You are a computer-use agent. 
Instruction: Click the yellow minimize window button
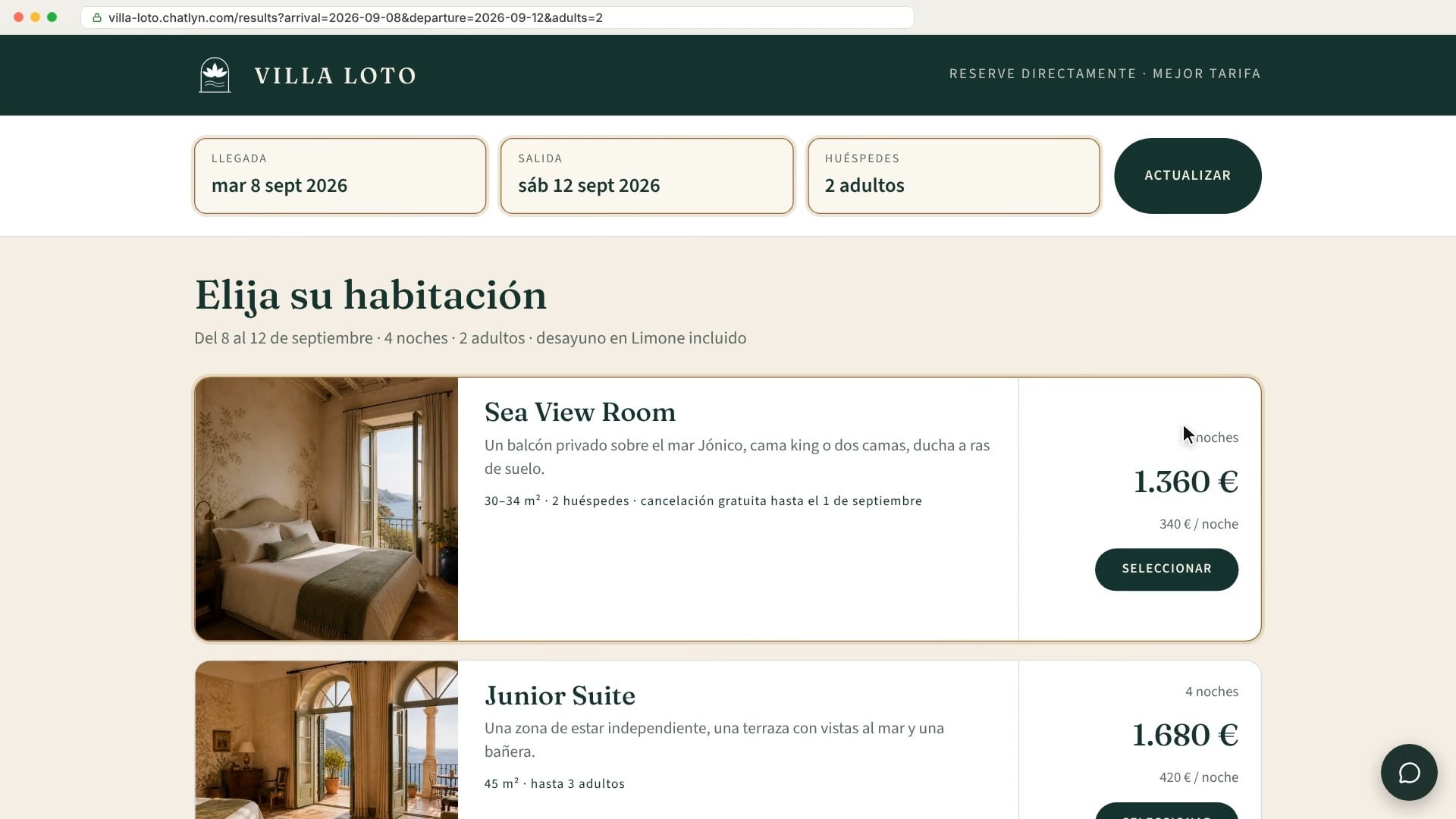click(36, 17)
